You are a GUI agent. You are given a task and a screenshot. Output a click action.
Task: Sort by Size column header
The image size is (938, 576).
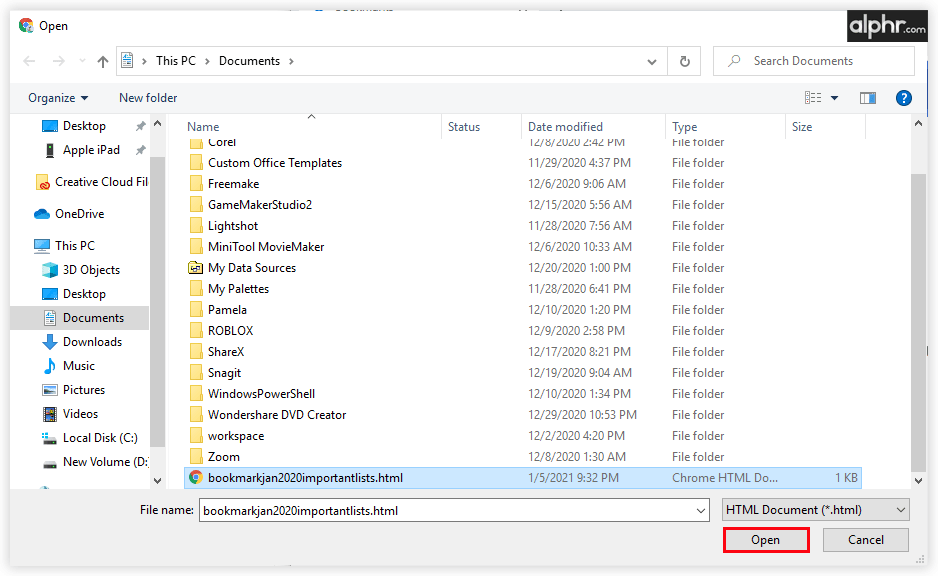click(802, 127)
